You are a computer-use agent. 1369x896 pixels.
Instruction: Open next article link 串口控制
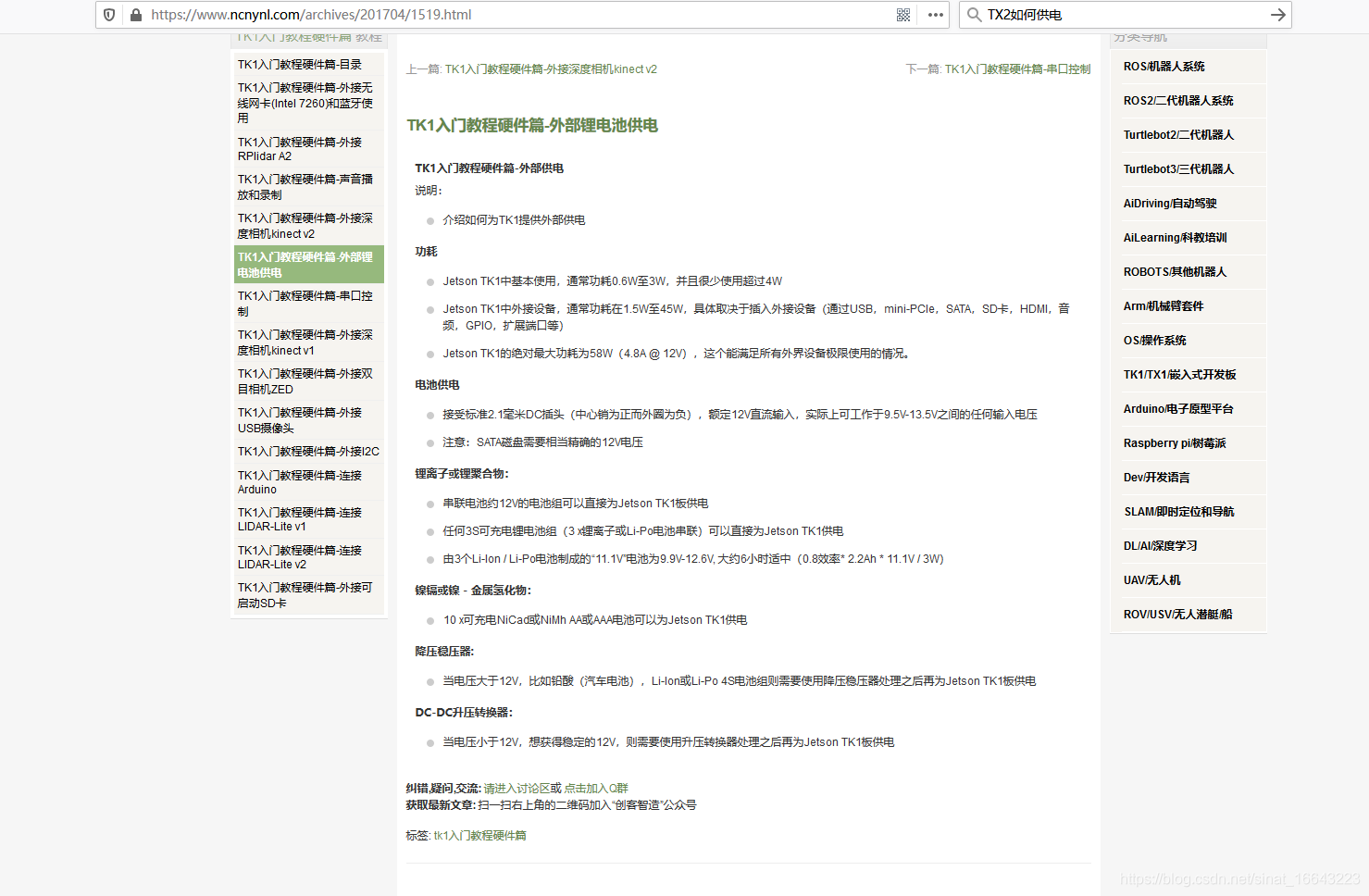[1017, 69]
